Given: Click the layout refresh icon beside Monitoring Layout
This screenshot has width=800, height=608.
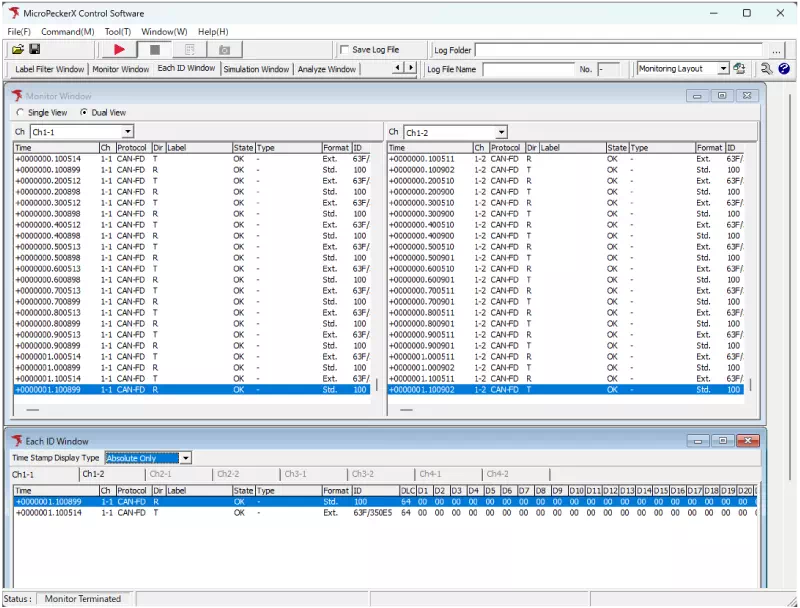Looking at the screenshot, I should click(738, 68).
